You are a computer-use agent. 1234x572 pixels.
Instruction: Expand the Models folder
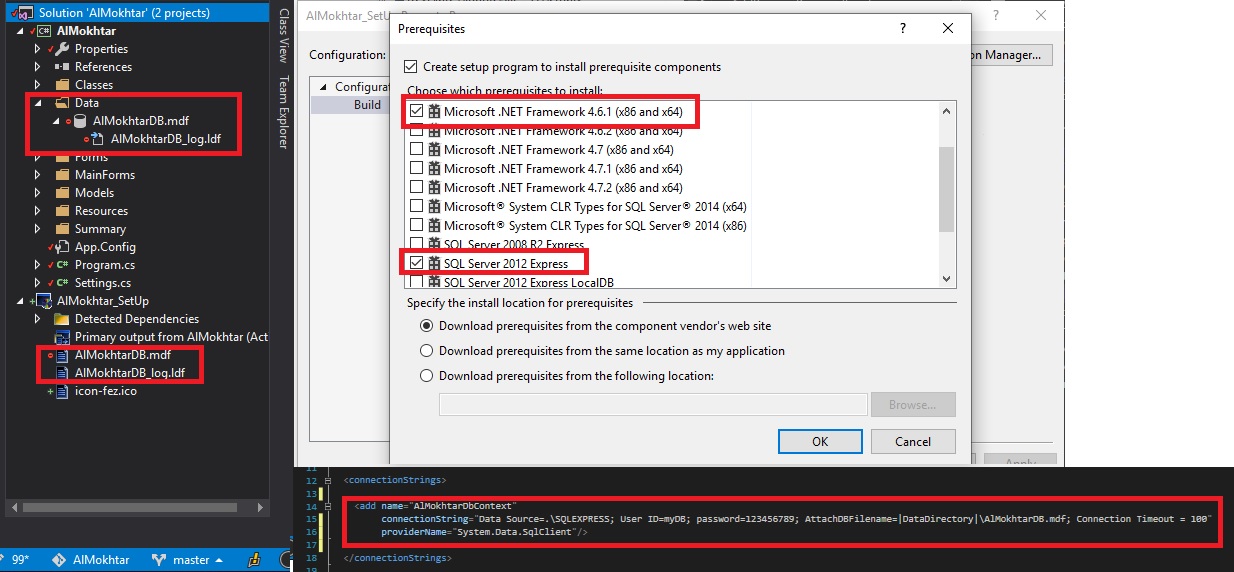[38, 193]
